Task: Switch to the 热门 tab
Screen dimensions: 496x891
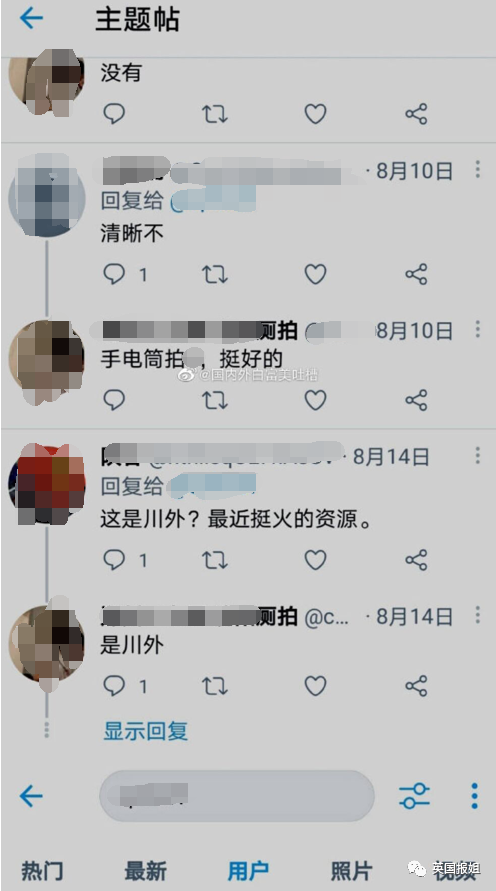Action: click(42, 871)
